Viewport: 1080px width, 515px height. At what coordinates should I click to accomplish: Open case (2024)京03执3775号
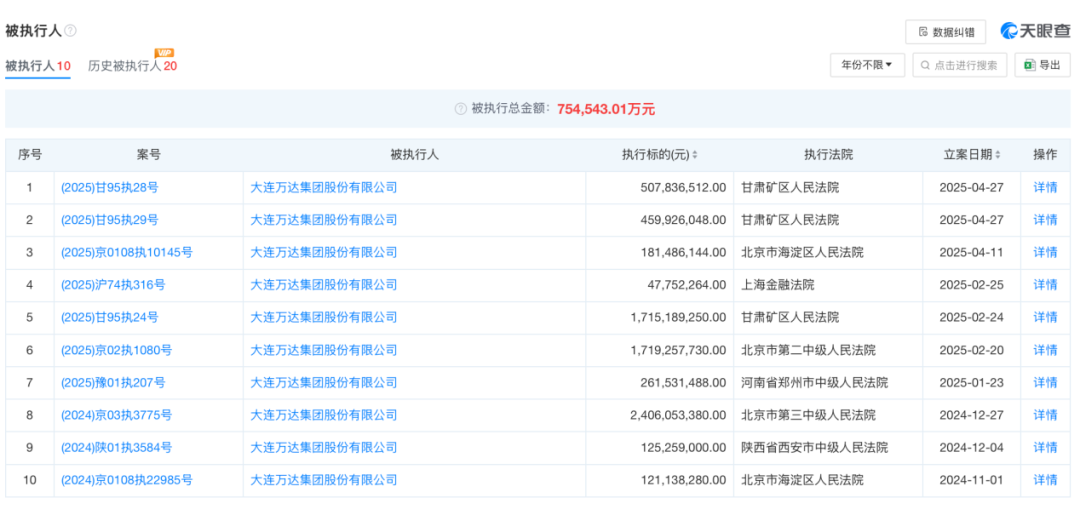point(116,415)
